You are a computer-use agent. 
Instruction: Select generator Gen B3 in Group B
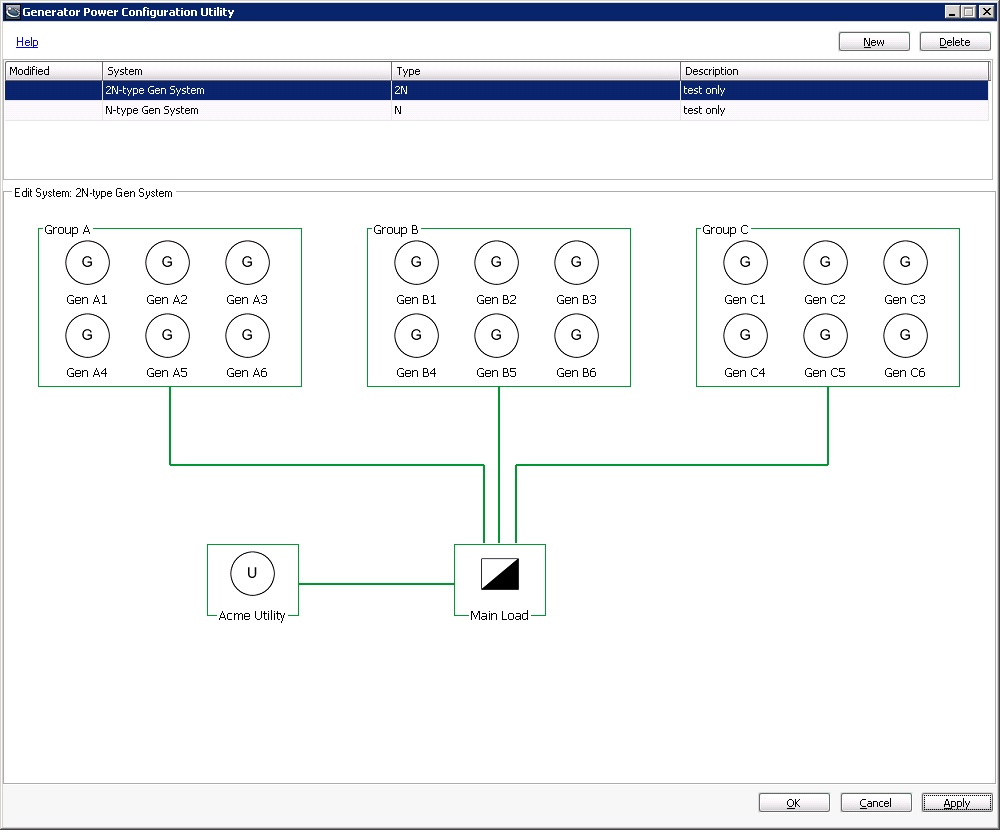pos(576,263)
